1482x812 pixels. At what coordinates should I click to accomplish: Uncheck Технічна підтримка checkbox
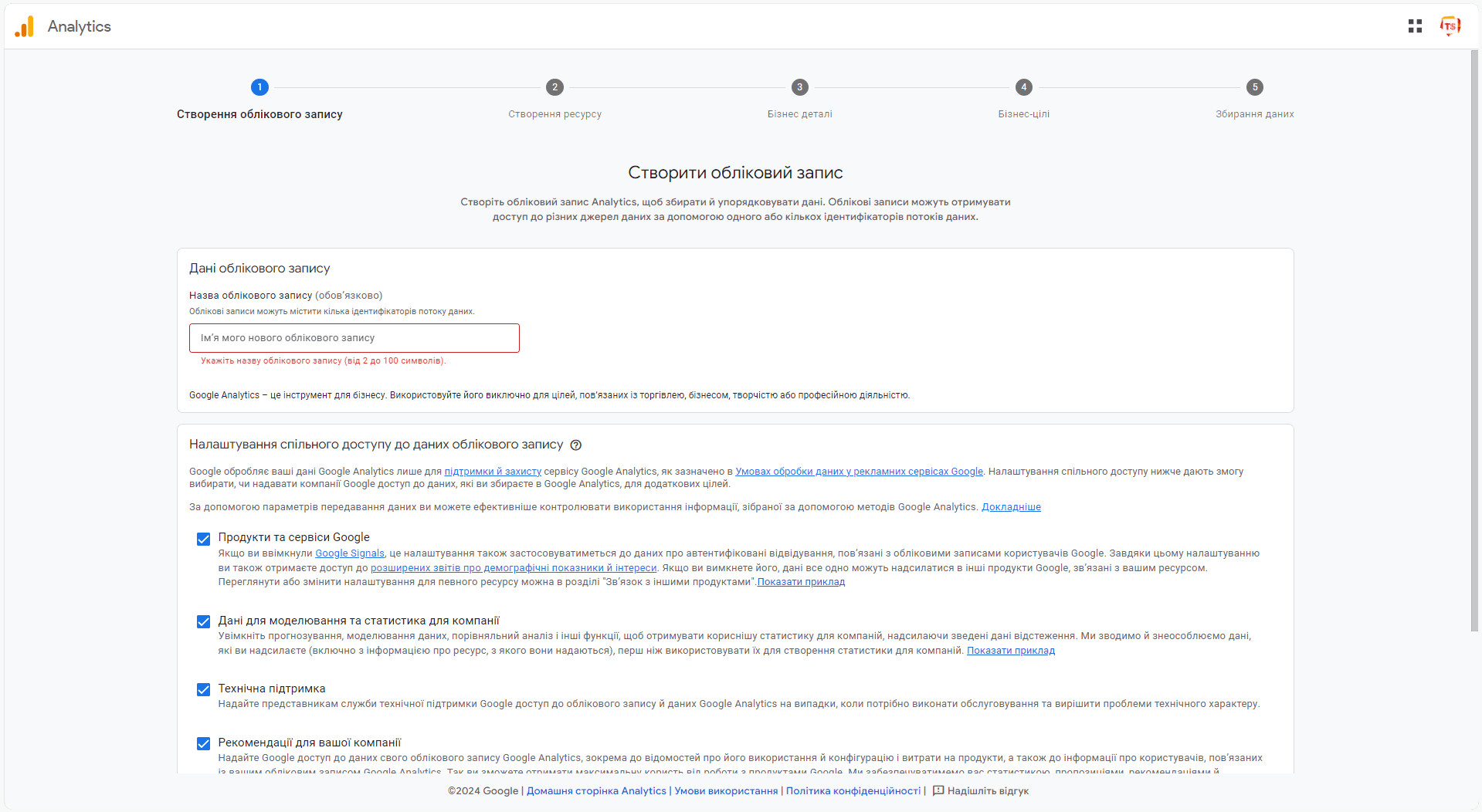(203, 689)
